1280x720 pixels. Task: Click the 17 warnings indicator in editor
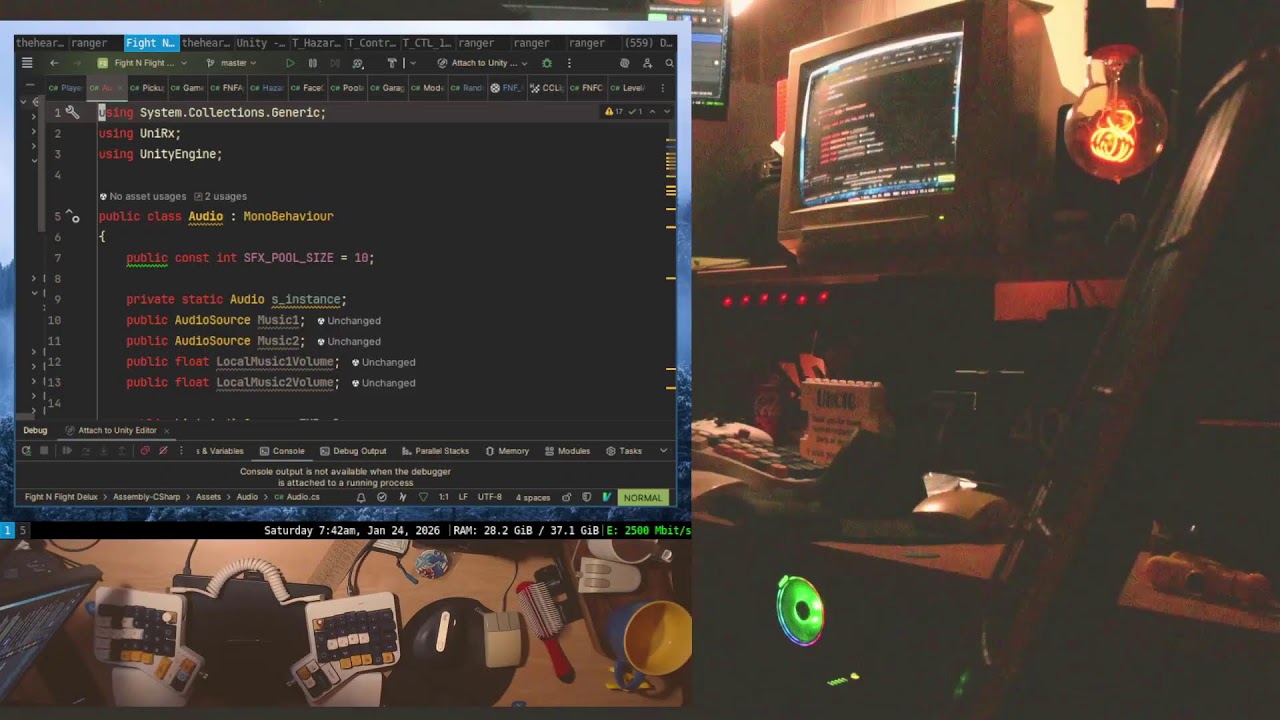click(615, 112)
